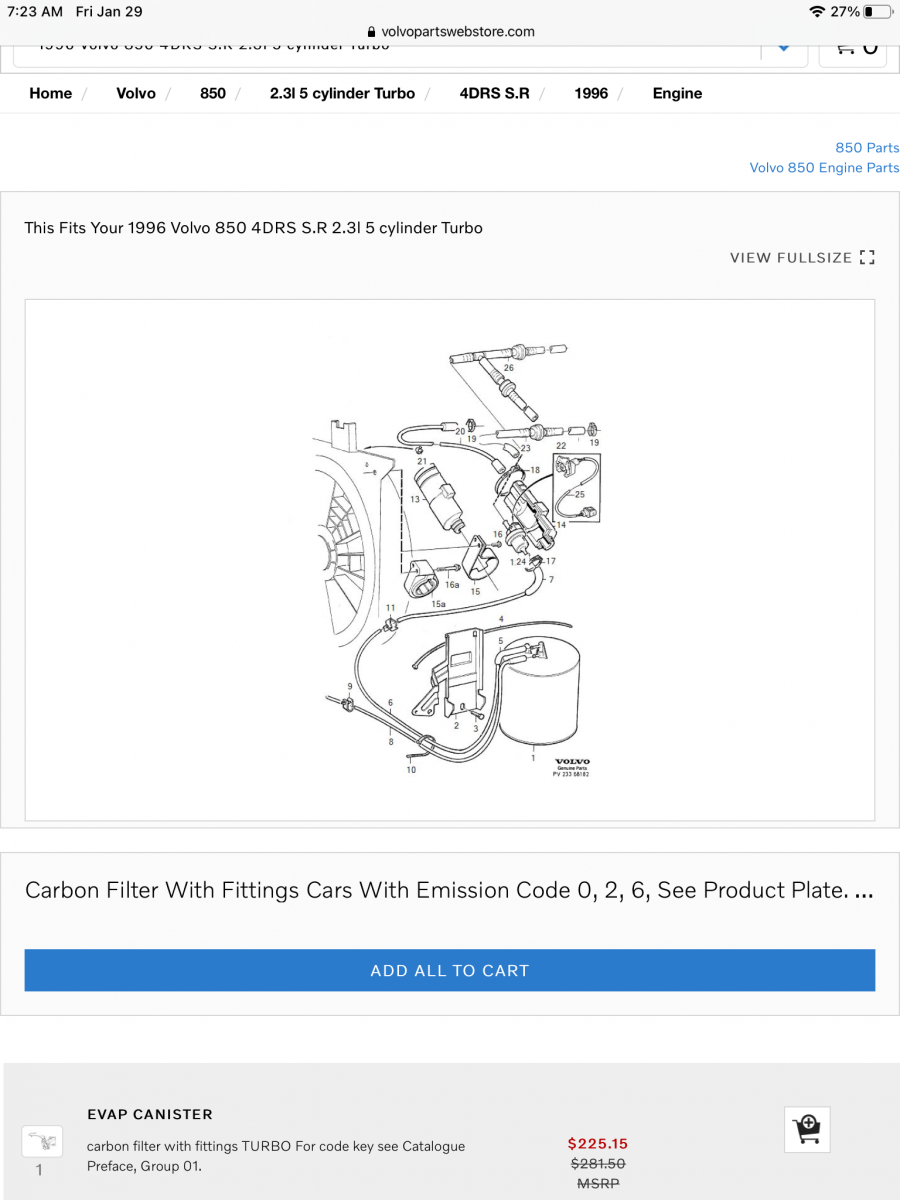900x1200 pixels.
Task: Add EVAP Canister to cart icon
Action: (x=807, y=1130)
